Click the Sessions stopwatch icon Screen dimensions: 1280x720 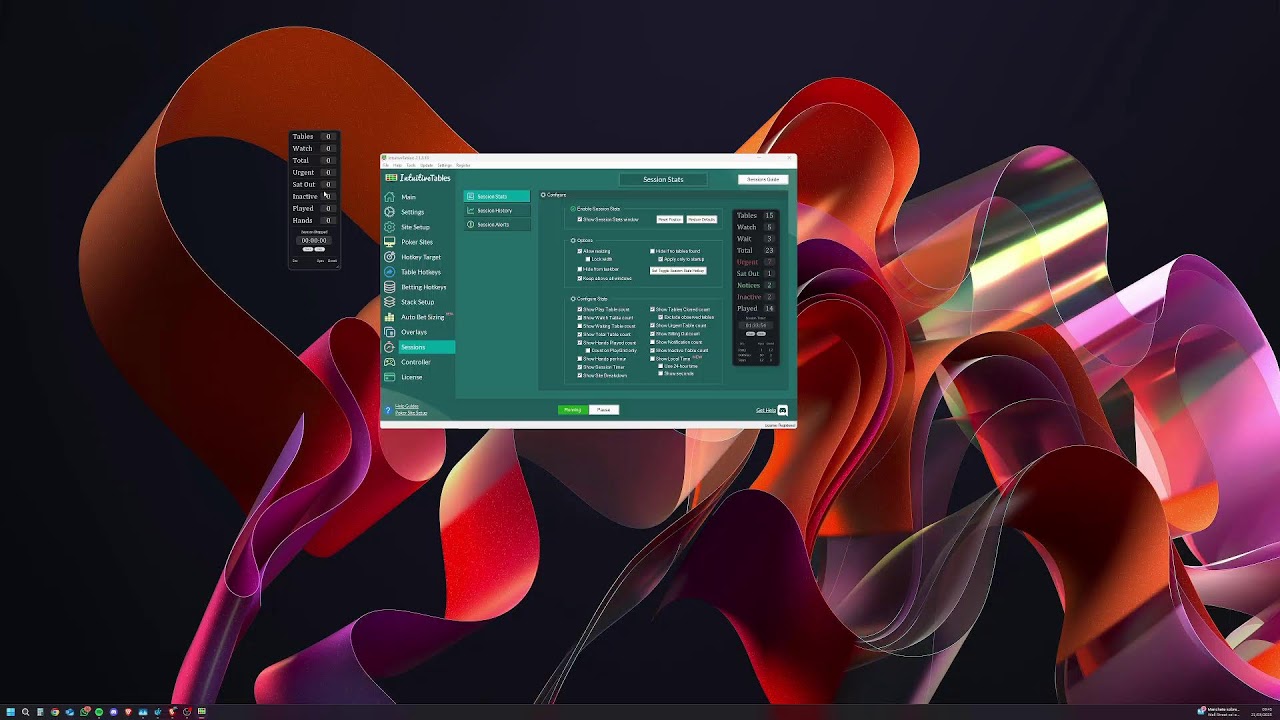(389, 347)
